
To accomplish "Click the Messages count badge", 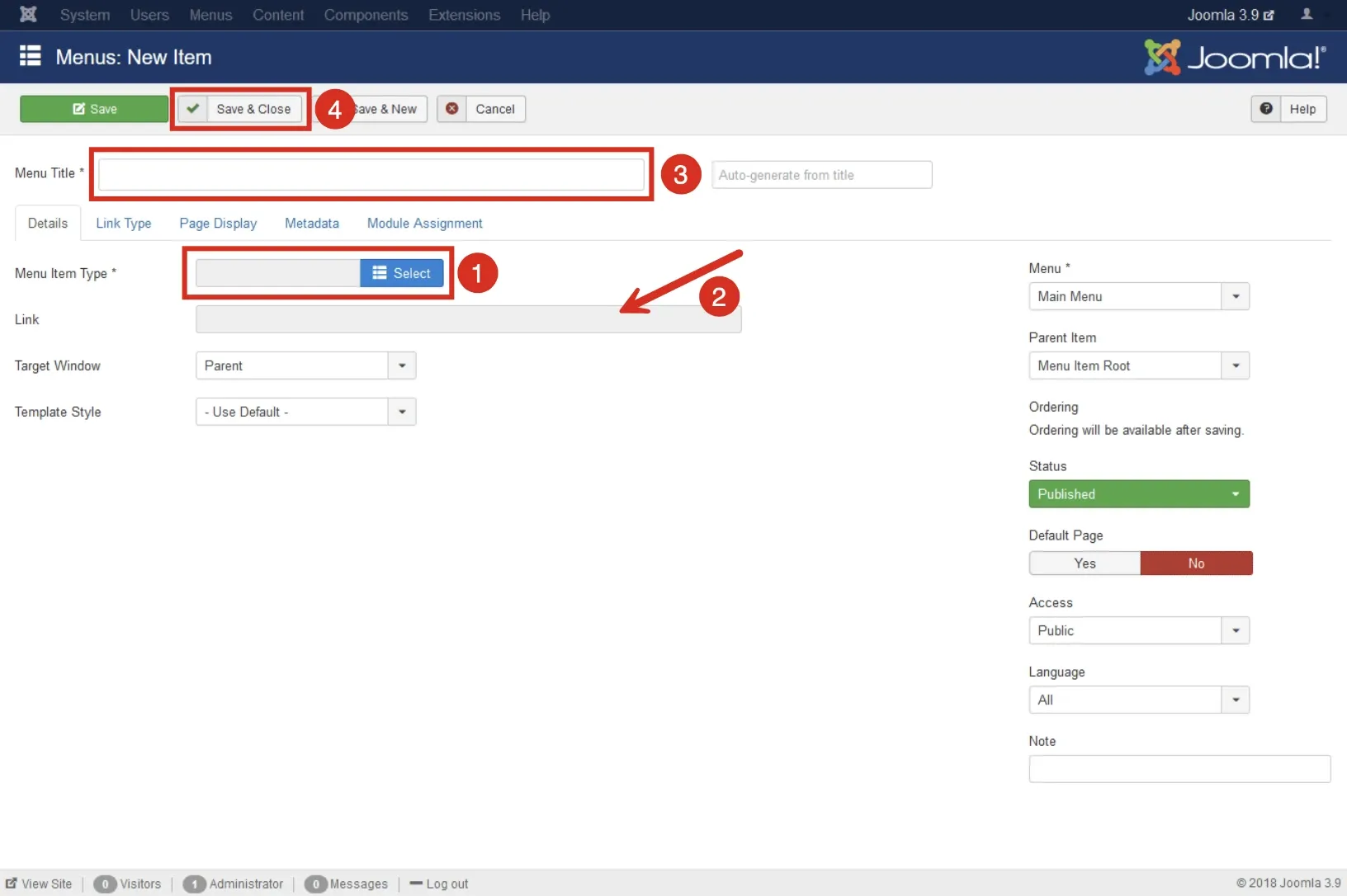I will point(315,884).
